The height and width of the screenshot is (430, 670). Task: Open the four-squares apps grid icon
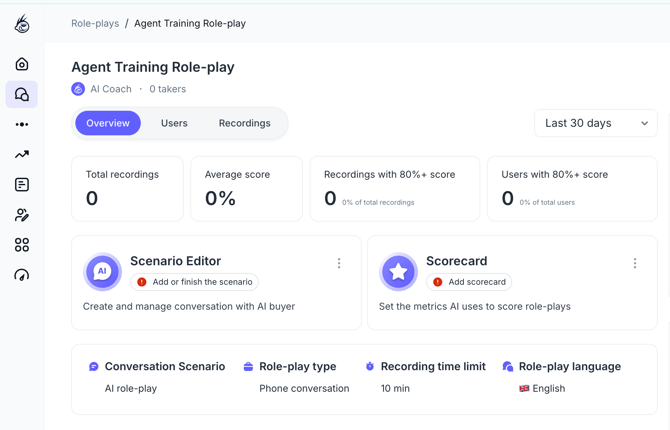[x=22, y=245]
